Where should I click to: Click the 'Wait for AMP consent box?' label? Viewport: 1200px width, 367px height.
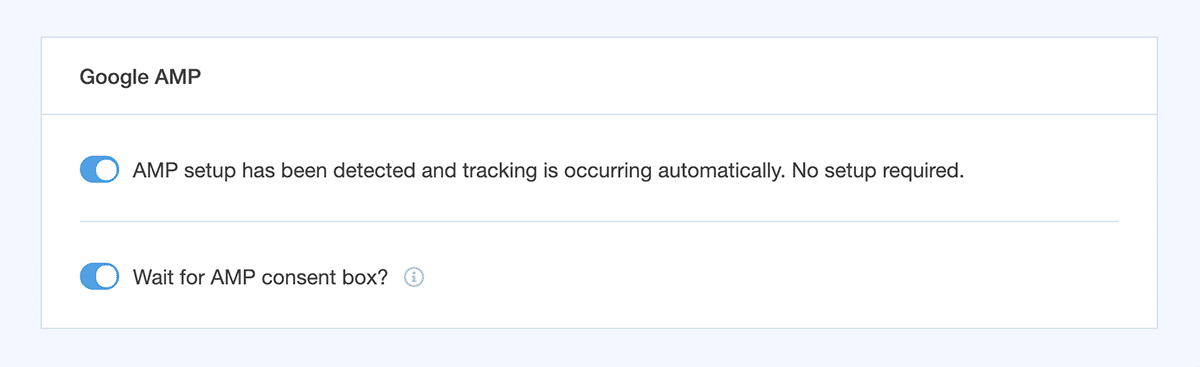pyautogui.click(x=261, y=277)
